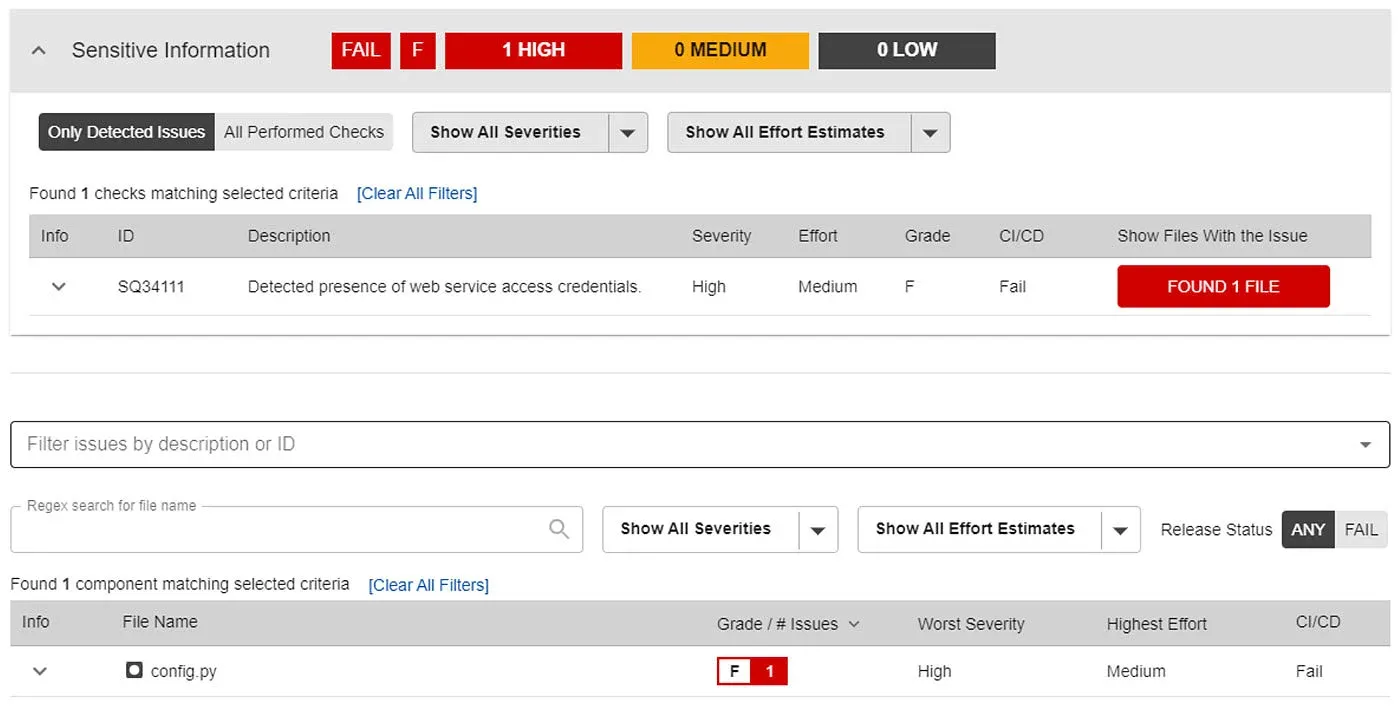
Task: Click the F 1 grade badge for config.py
Action: pos(752,671)
